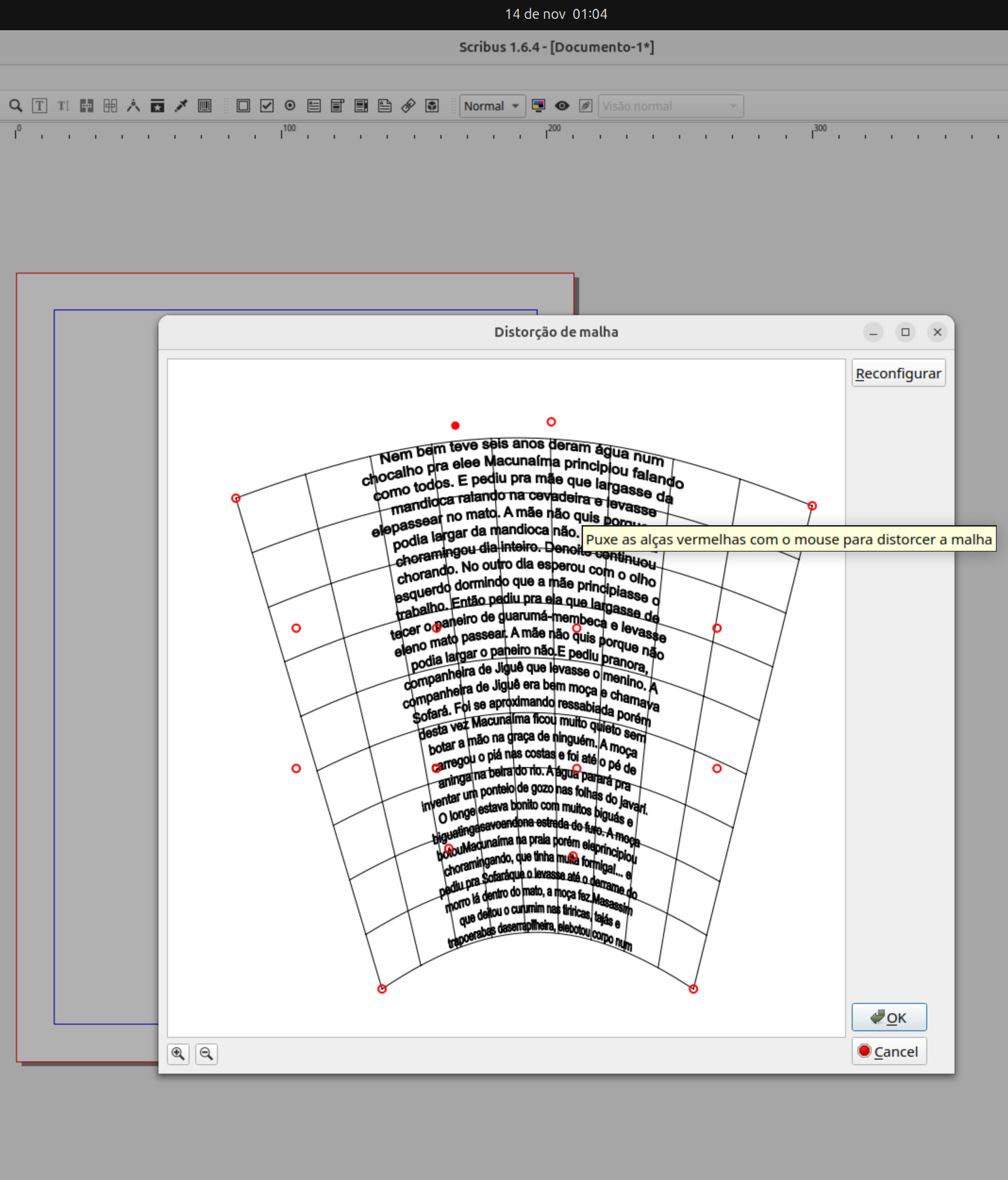Zoom in on mesh preview
This screenshot has width=1008, height=1180.
click(179, 1054)
